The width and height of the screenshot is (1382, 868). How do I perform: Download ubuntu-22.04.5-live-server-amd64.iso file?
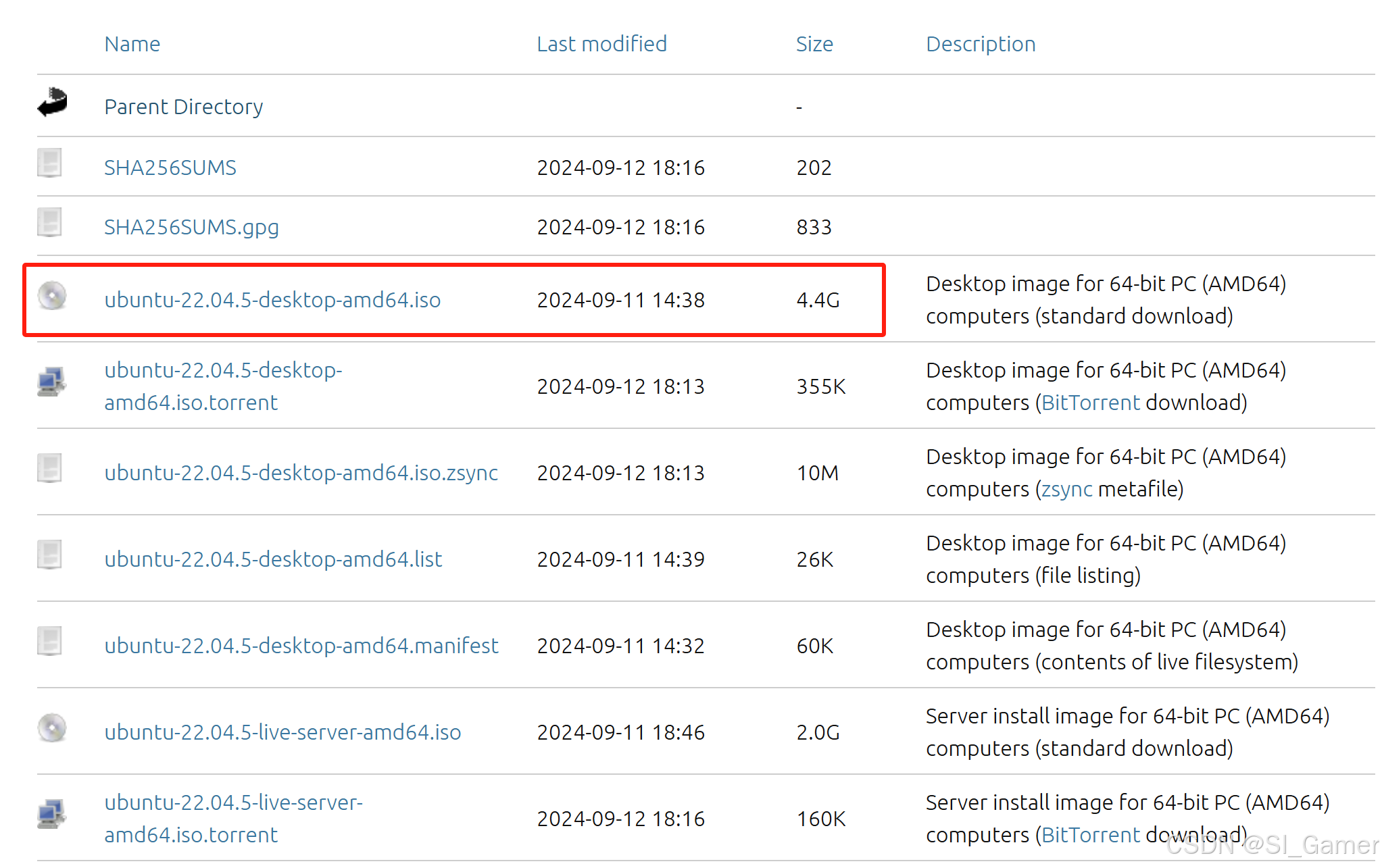pyautogui.click(x=282, y=732)
